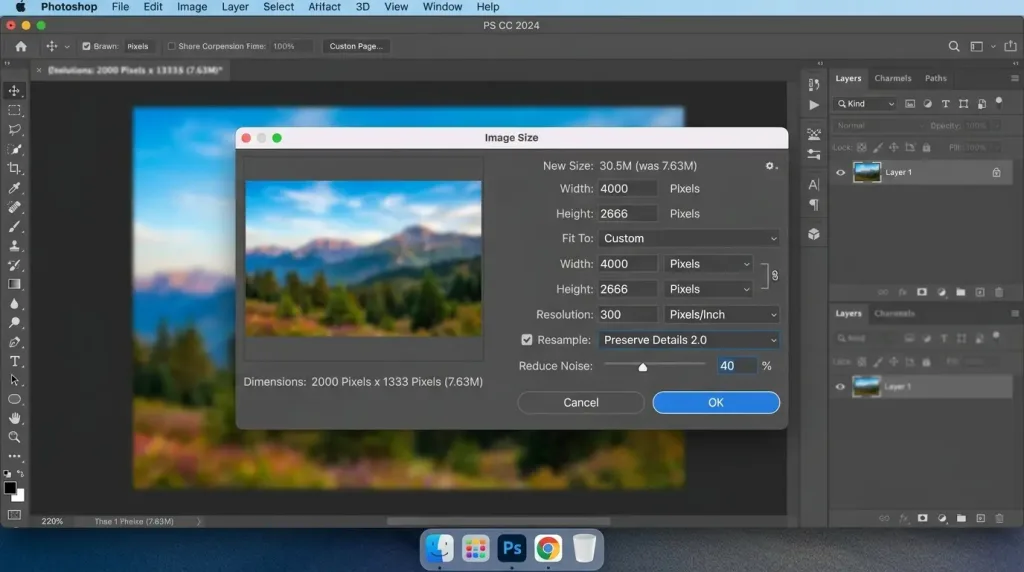1024x572 pixels.
Task: Open the Width units Pixels dropdown
Action: 709,264
